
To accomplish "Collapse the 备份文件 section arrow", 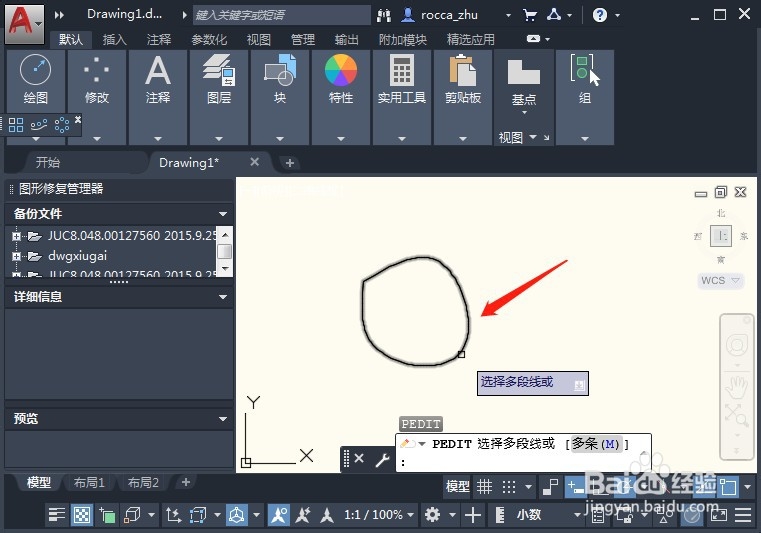I will pyautogui.click(x=223, y=214).
